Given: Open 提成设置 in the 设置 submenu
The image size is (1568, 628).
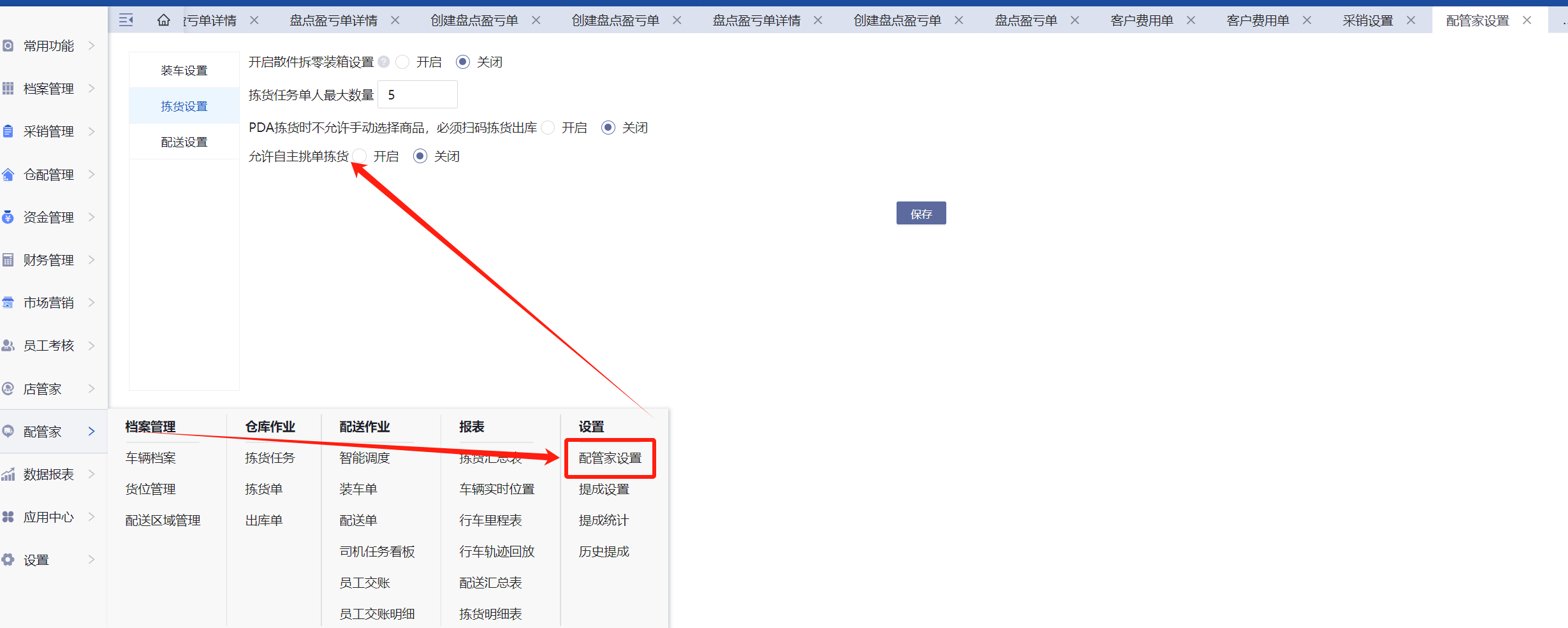Looking at the screenshot, I should coord(604,489).
